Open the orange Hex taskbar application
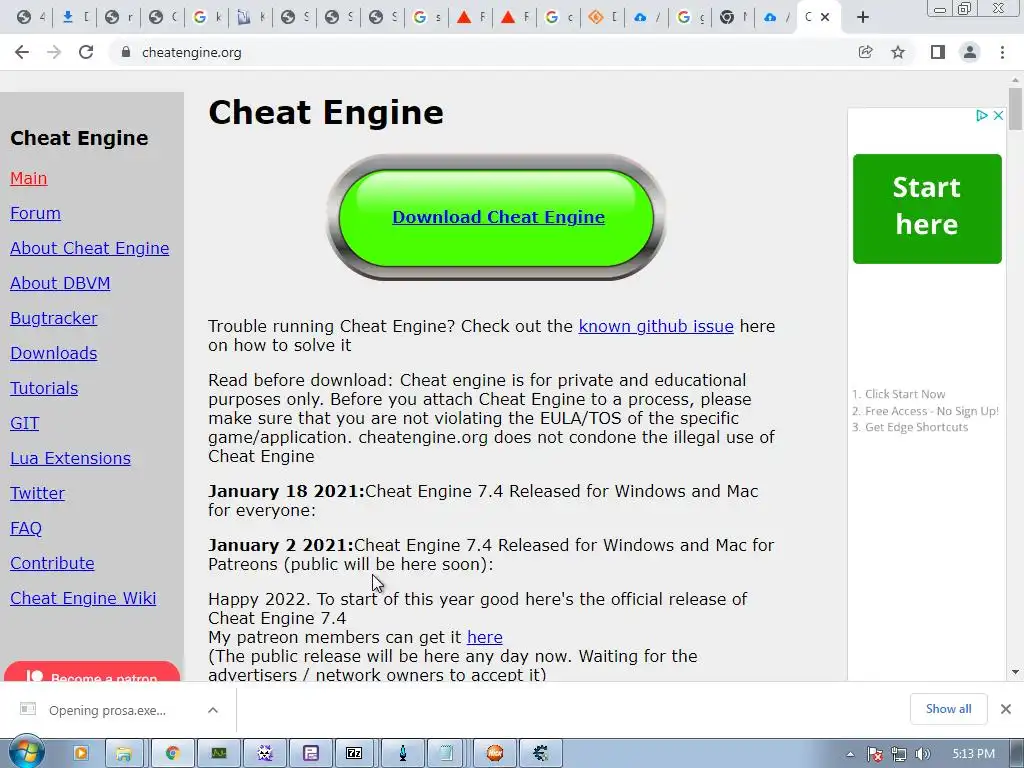1024x768 pixels. pyautogui.click(x=495, y=754)
